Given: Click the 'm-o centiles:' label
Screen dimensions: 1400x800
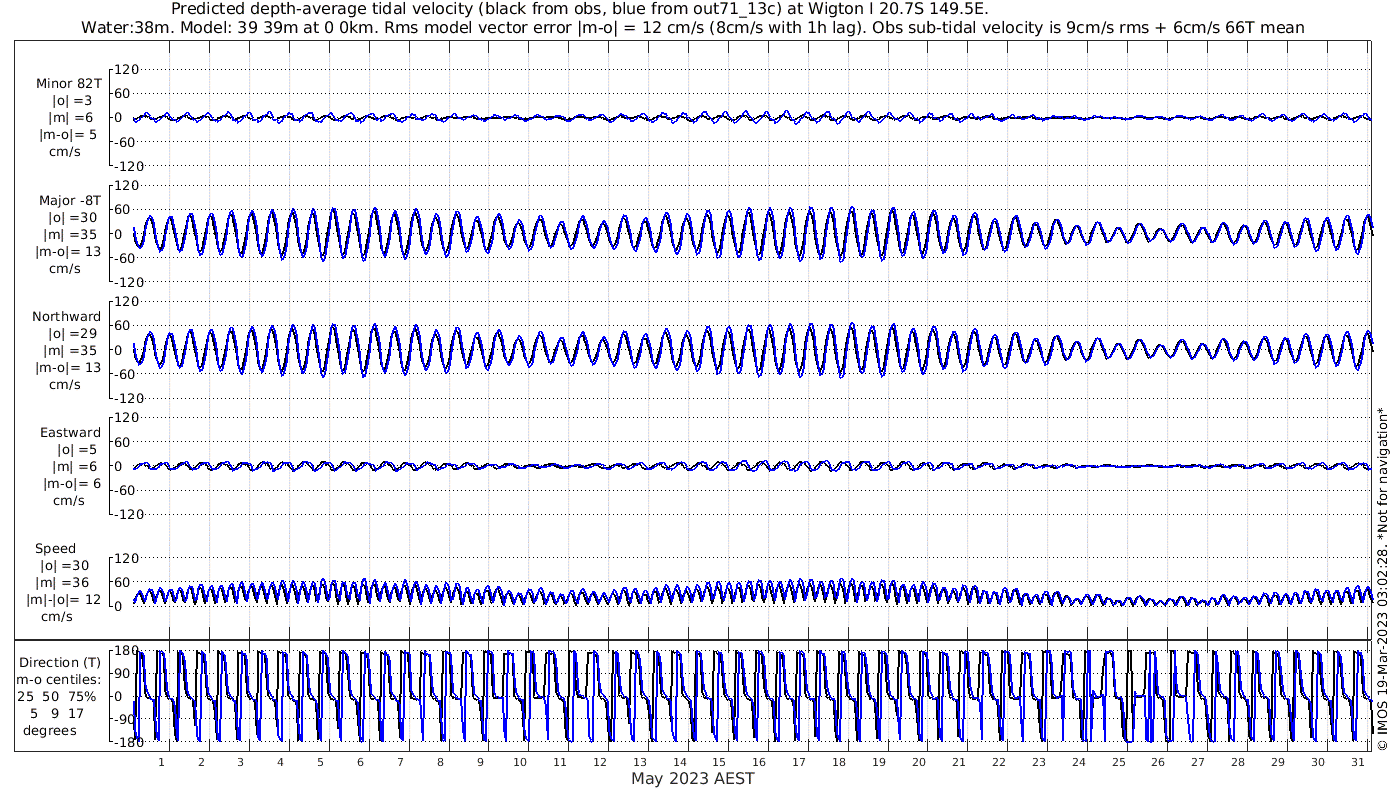Looking at the screenshot, I should pyautogui.click(x=61, y=679).
